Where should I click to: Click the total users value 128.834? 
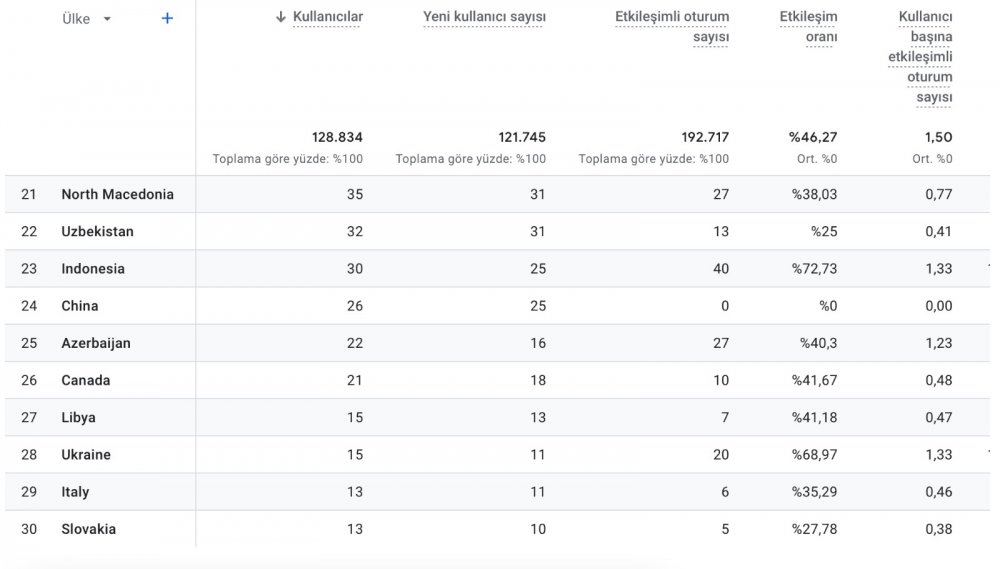click(x=337, y=137)
